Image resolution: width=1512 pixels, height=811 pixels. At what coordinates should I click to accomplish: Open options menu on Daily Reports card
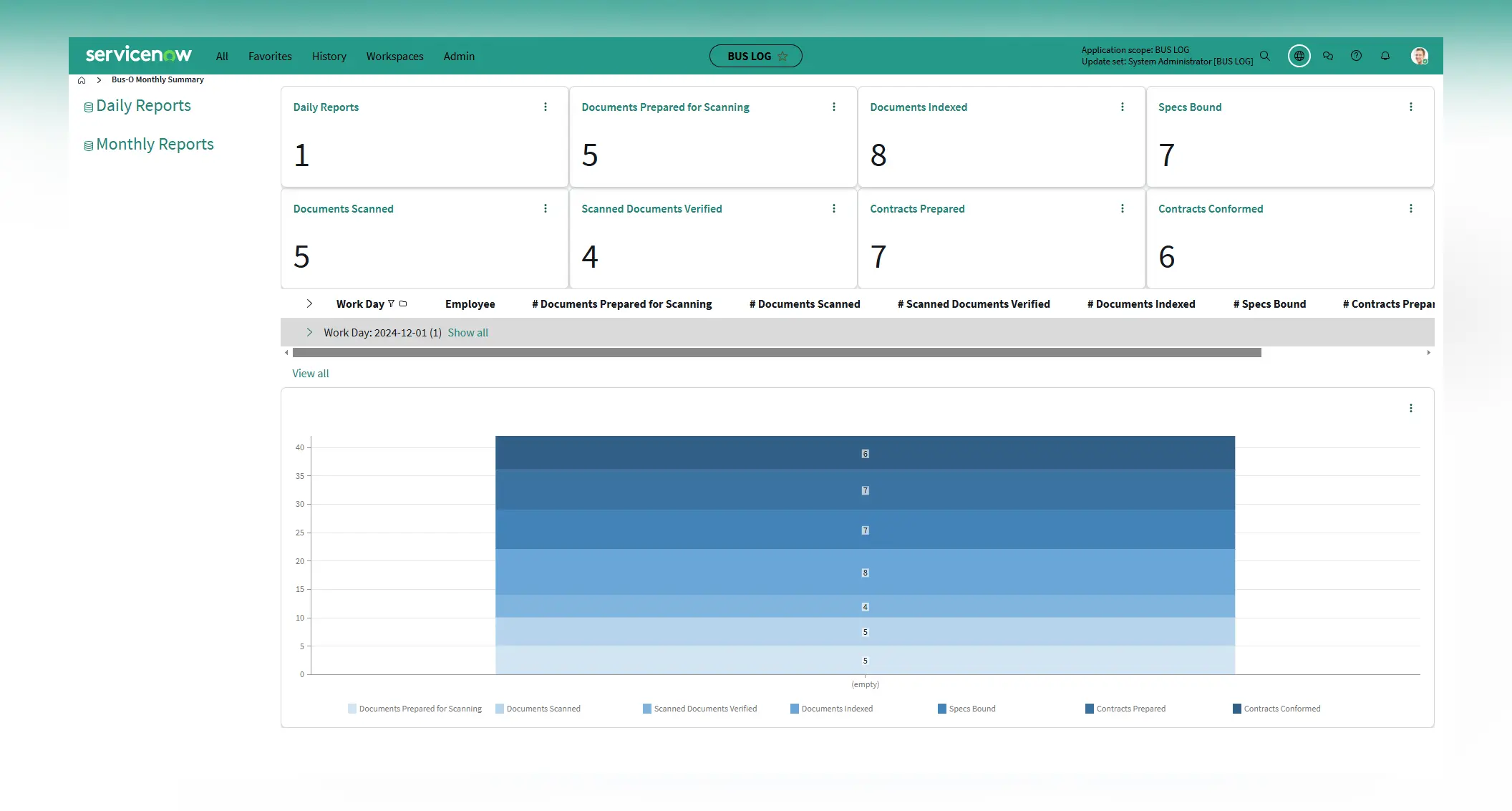pos(546,107)
